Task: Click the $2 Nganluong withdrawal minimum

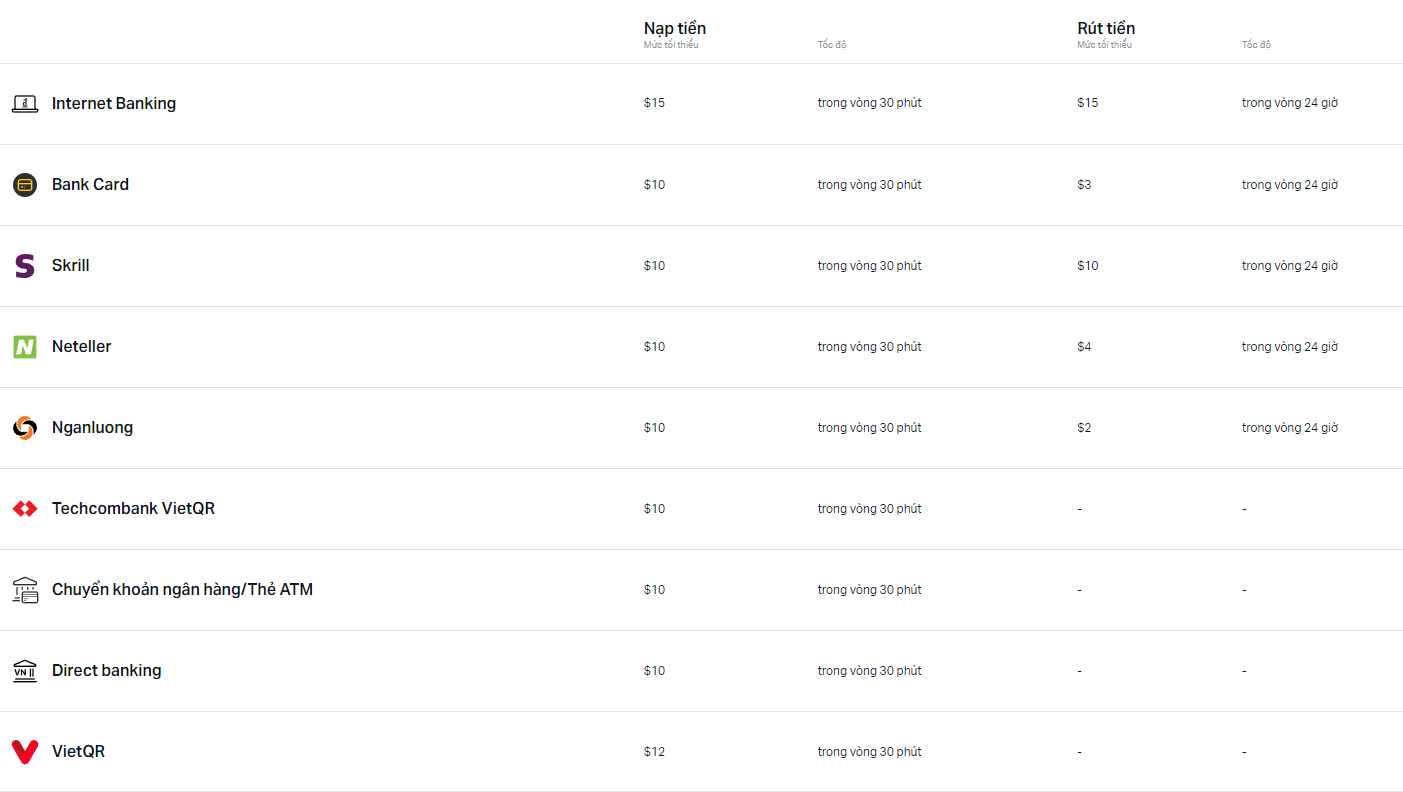Action: tap(1084, 427)
